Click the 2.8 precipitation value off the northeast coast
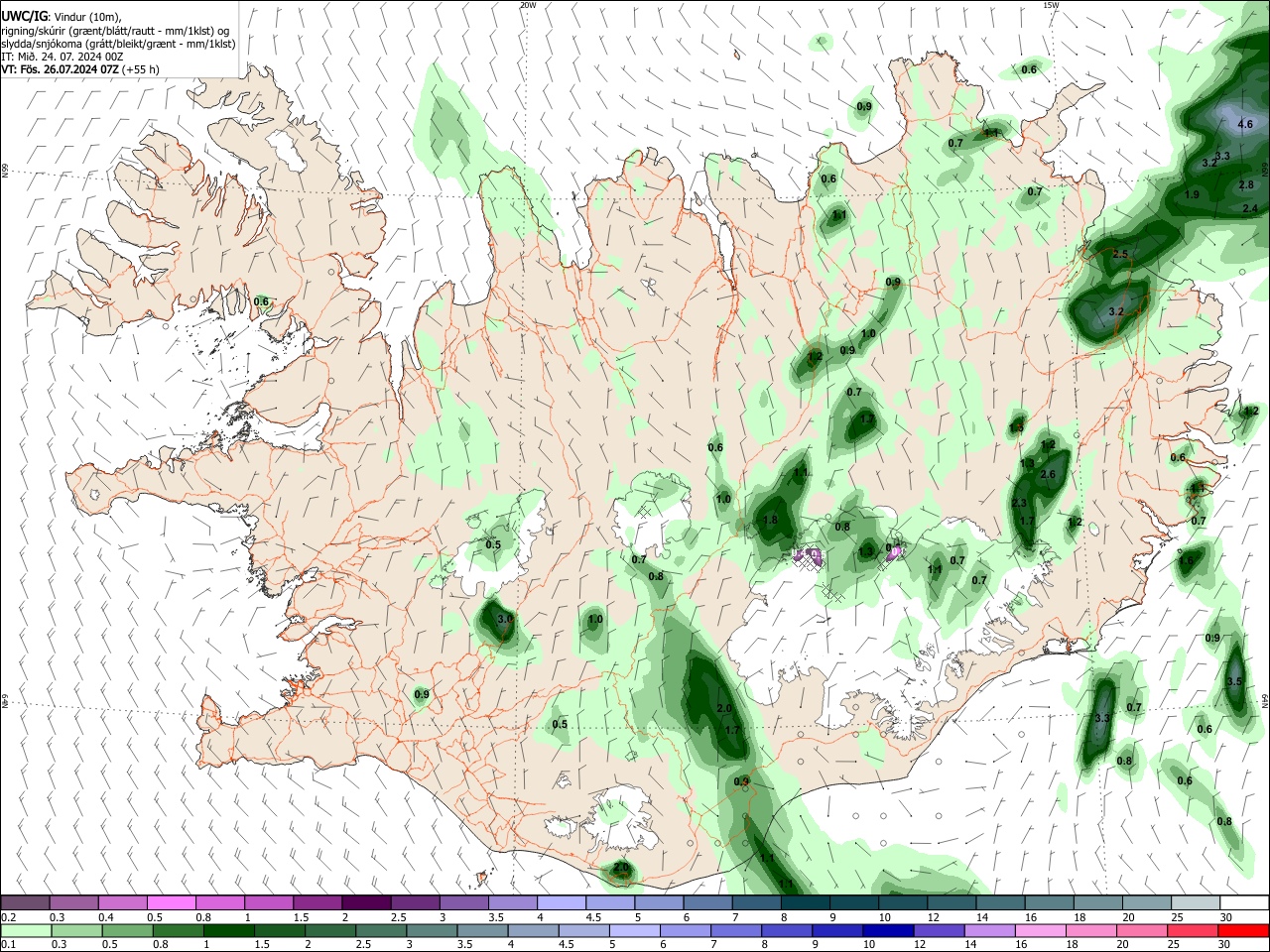 click(1247, 185)
